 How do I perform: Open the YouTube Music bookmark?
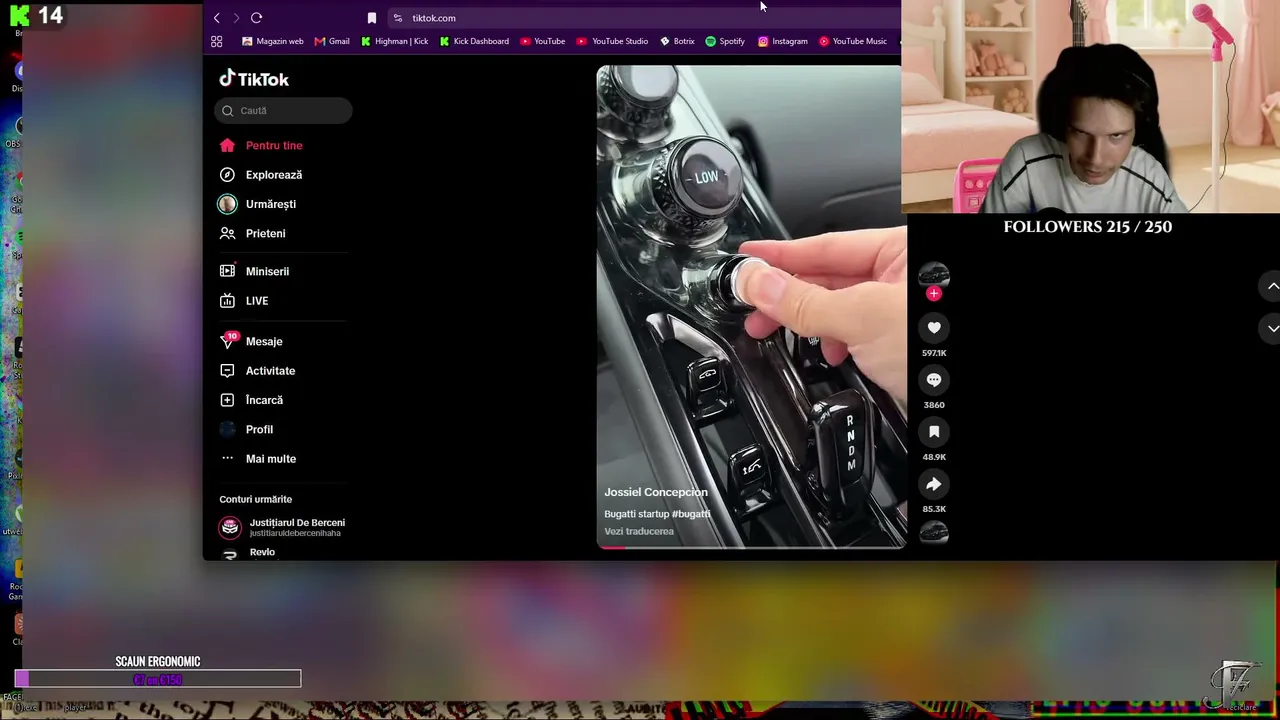coord(853,41)
